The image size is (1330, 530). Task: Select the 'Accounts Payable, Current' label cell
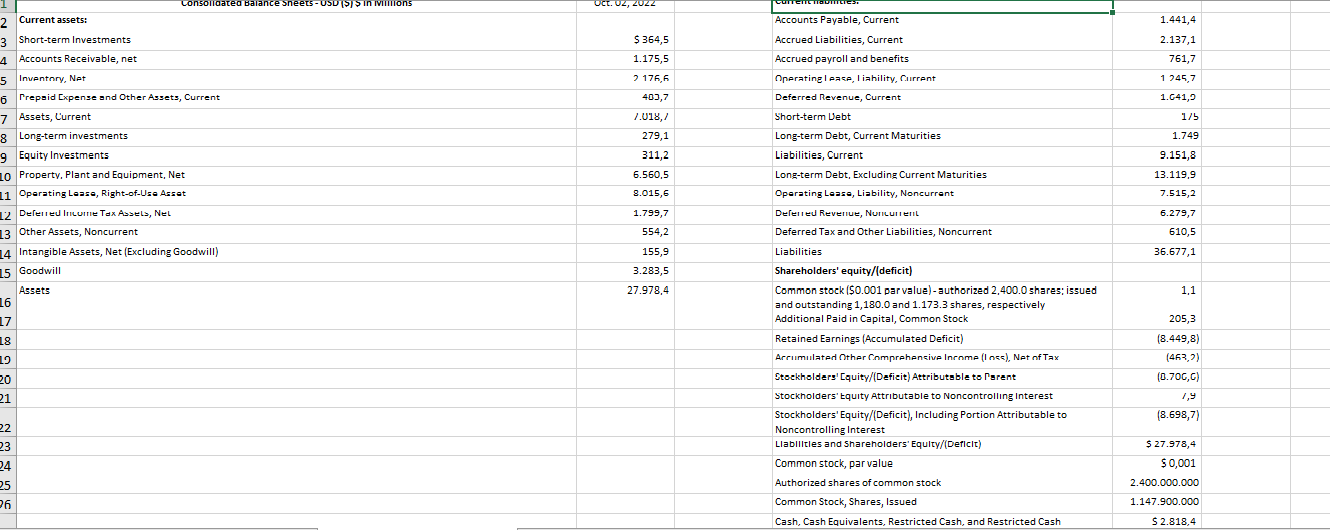[942, 20]
